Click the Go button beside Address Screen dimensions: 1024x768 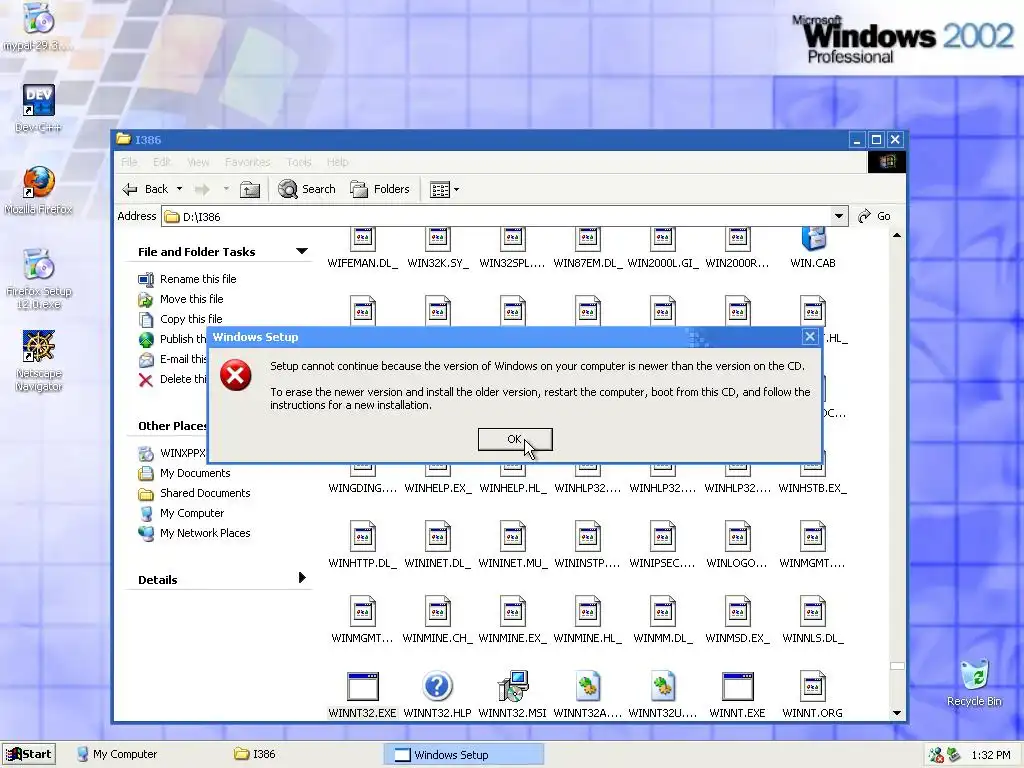(874, 216)
